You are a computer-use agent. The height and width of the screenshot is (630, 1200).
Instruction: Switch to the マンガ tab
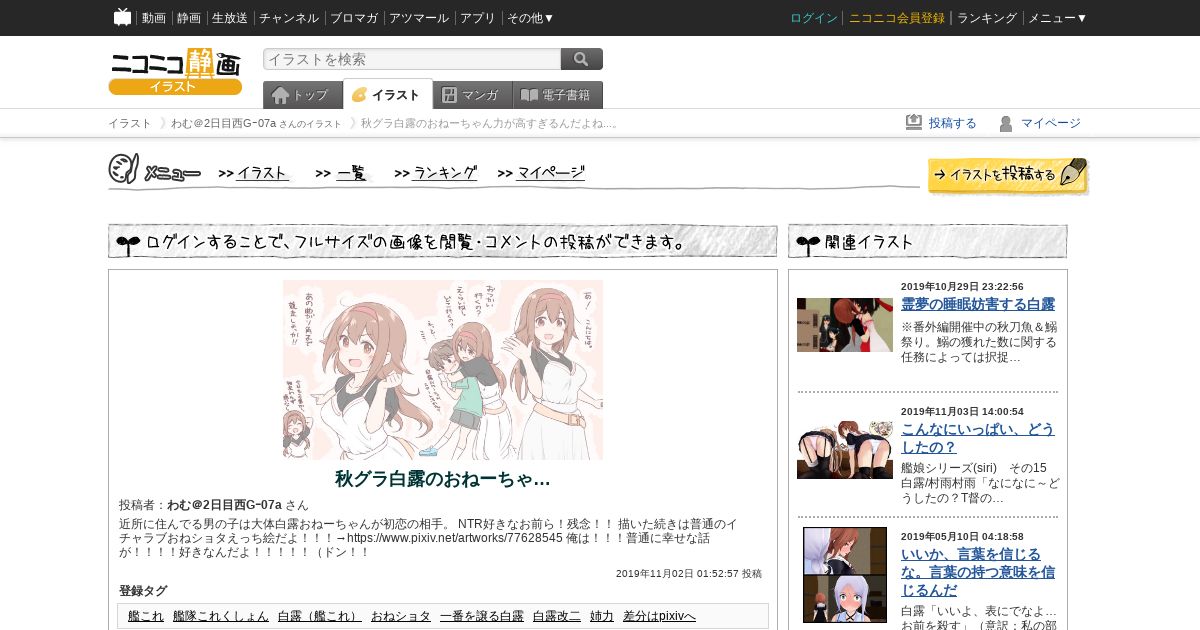click(x=473, y=95)
